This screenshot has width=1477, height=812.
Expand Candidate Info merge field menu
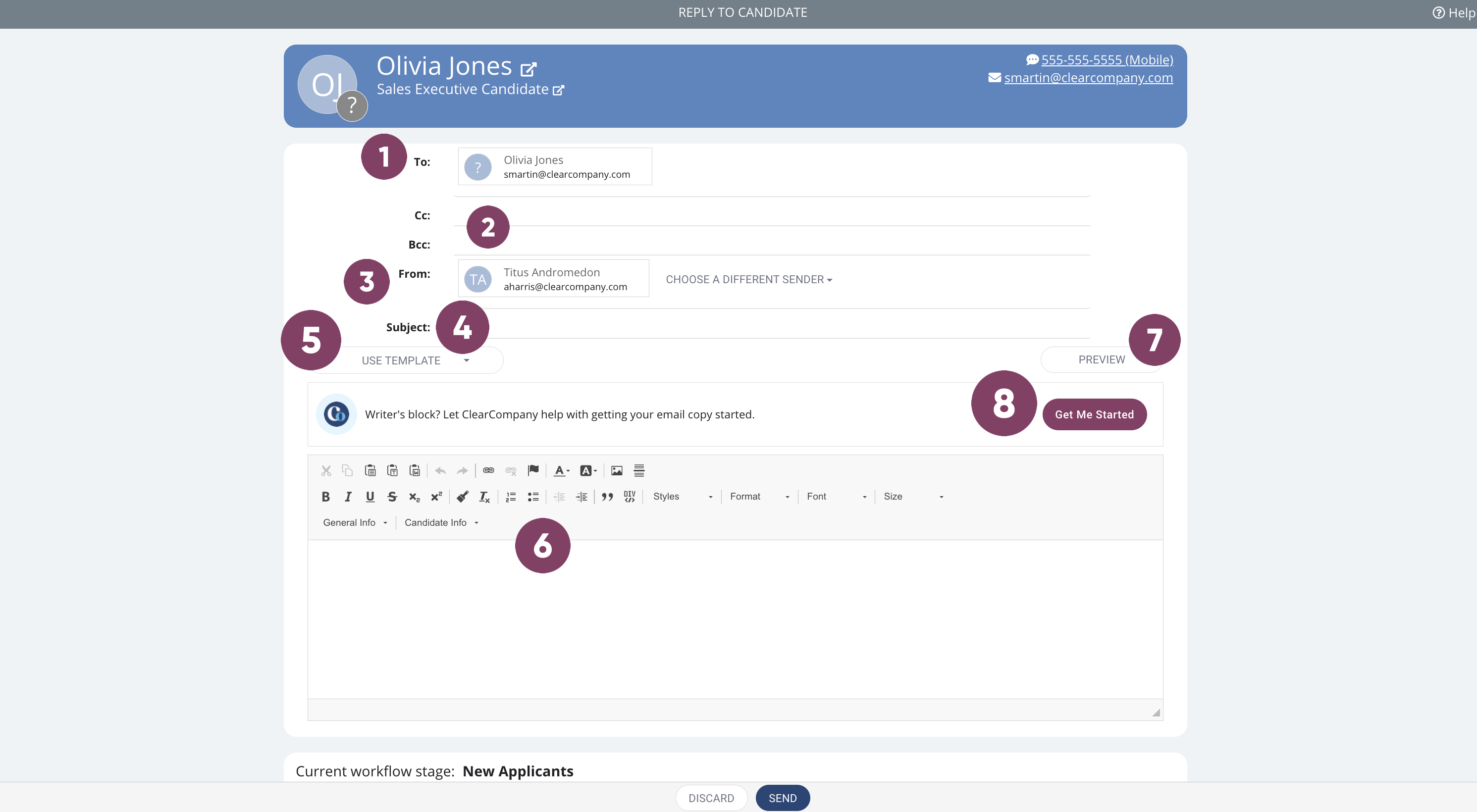point(441,522)
